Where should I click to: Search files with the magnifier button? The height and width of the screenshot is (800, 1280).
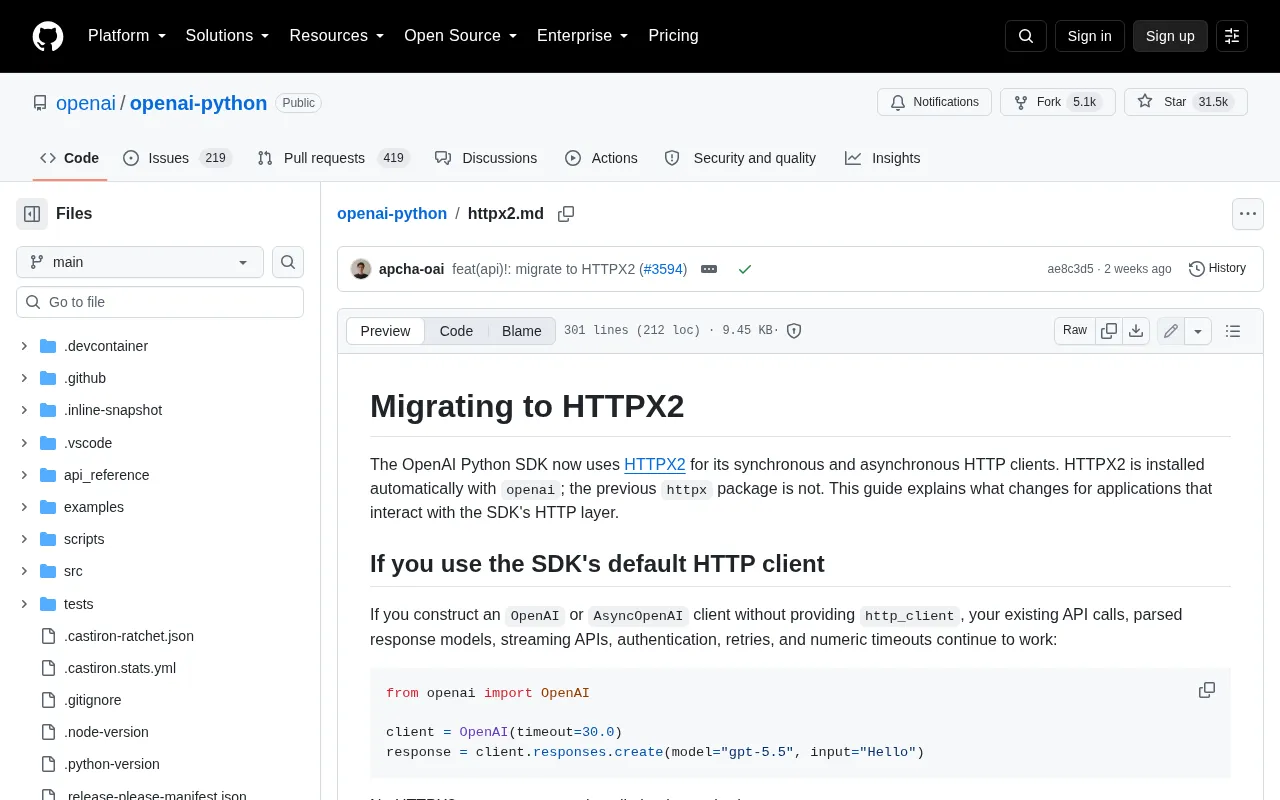288,262
